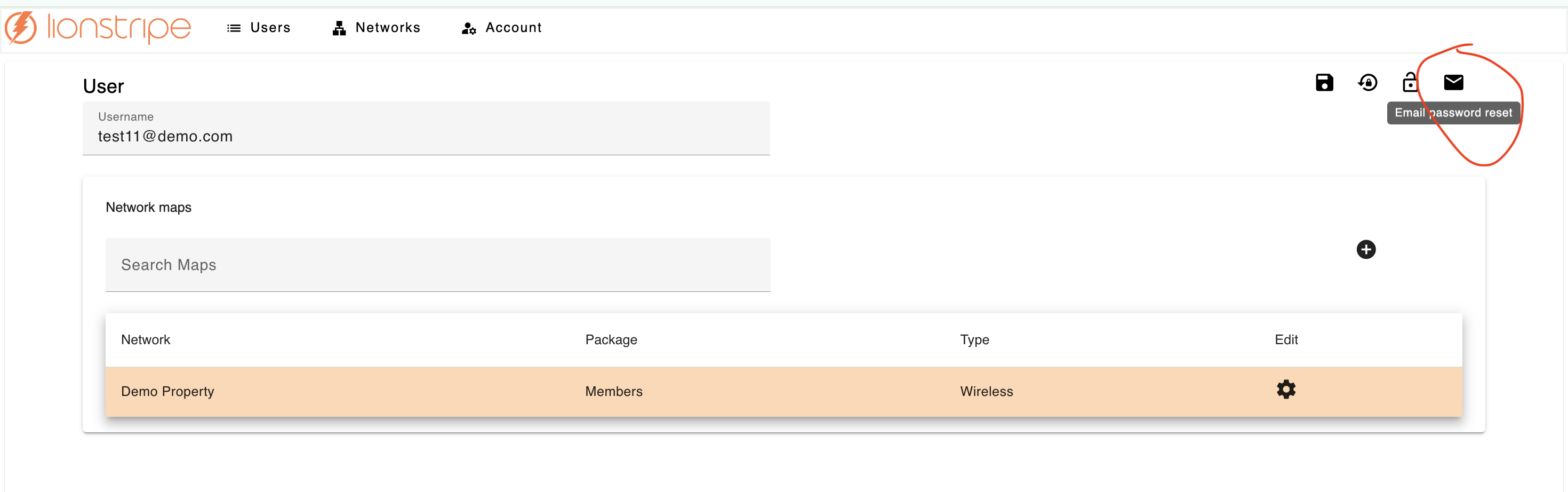The image size is (1568, 492).
Task: Edit Demo Property via gear icon
Action: click(x=1285, y=389)
